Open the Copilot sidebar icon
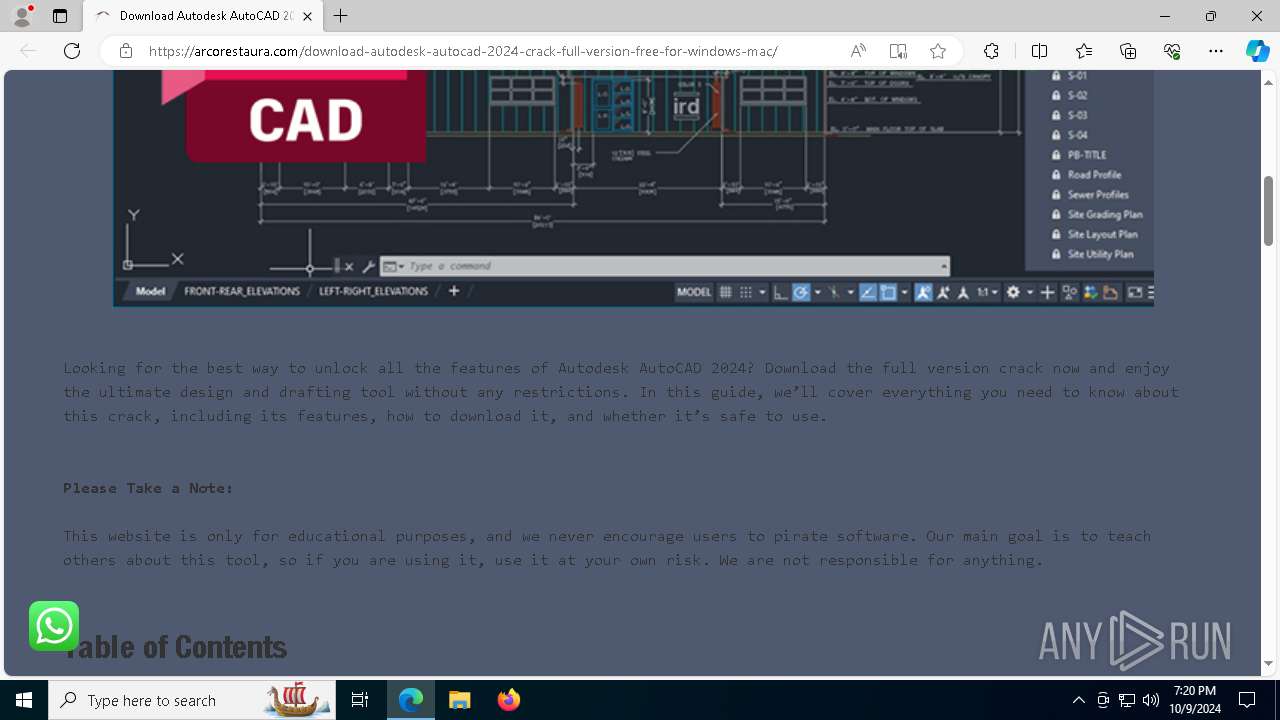Viewport: 1280px width, 720px height. pos(1257,51)
